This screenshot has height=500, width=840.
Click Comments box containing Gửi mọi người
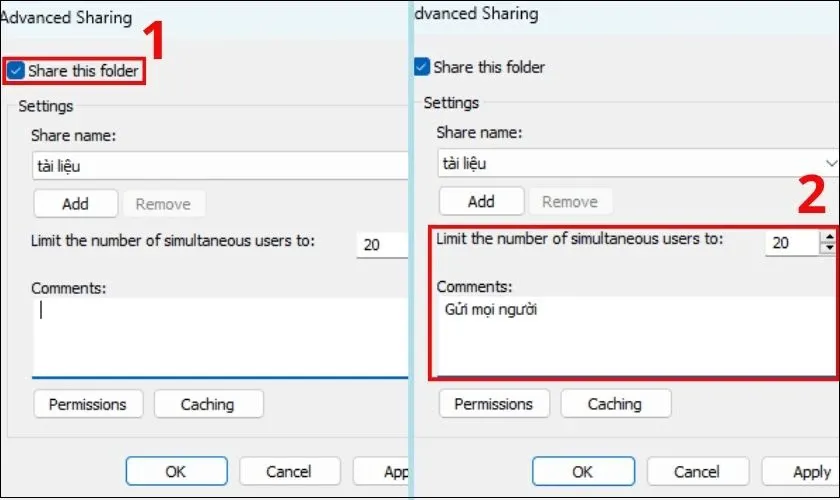coord(635,336)
